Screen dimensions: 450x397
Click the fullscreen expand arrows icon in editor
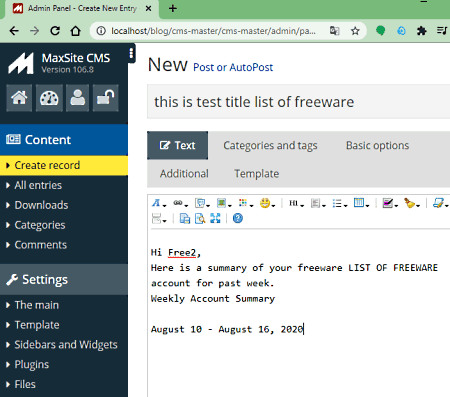215,218
